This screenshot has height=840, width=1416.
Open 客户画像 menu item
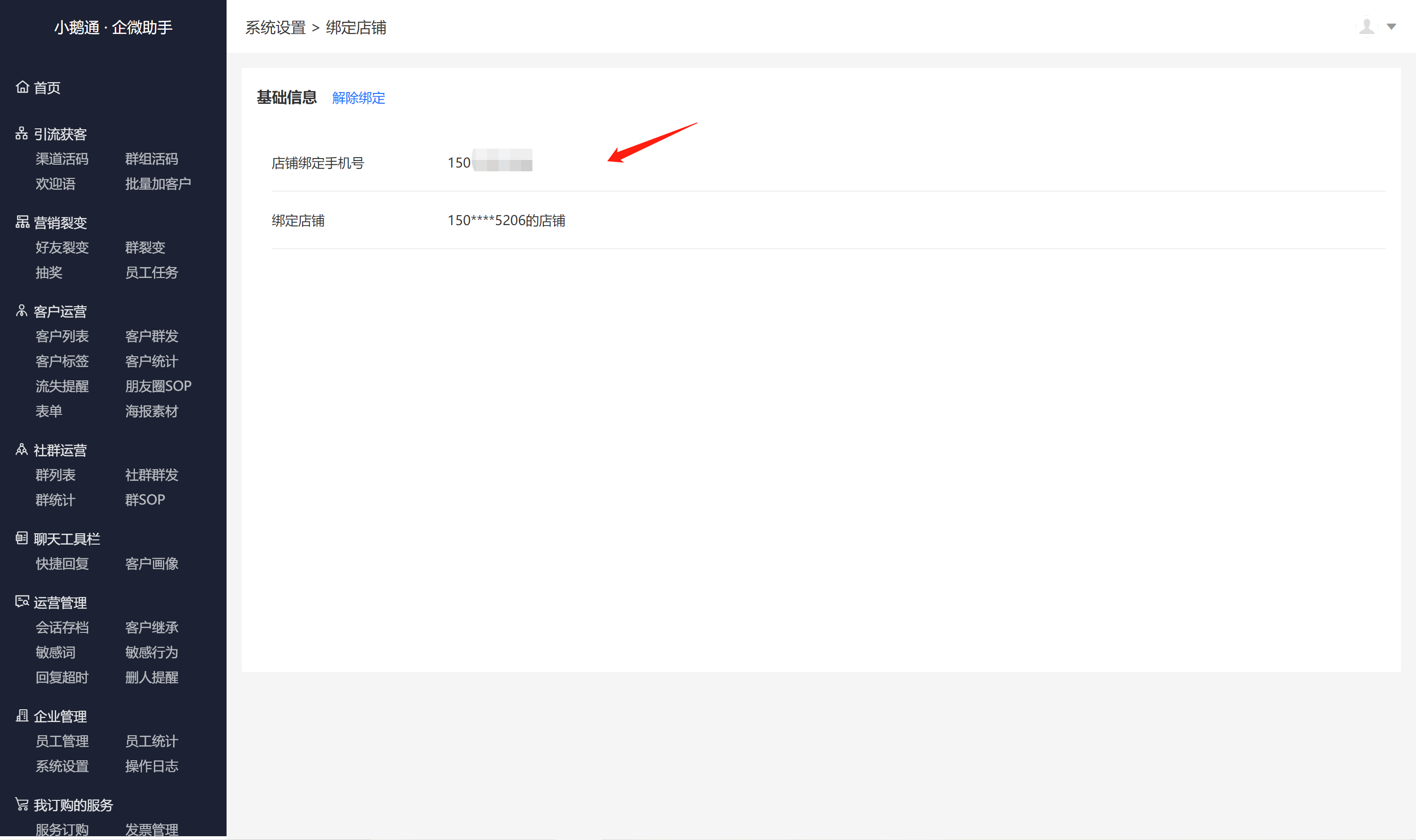pyautogui.click(x=152, y=564)
